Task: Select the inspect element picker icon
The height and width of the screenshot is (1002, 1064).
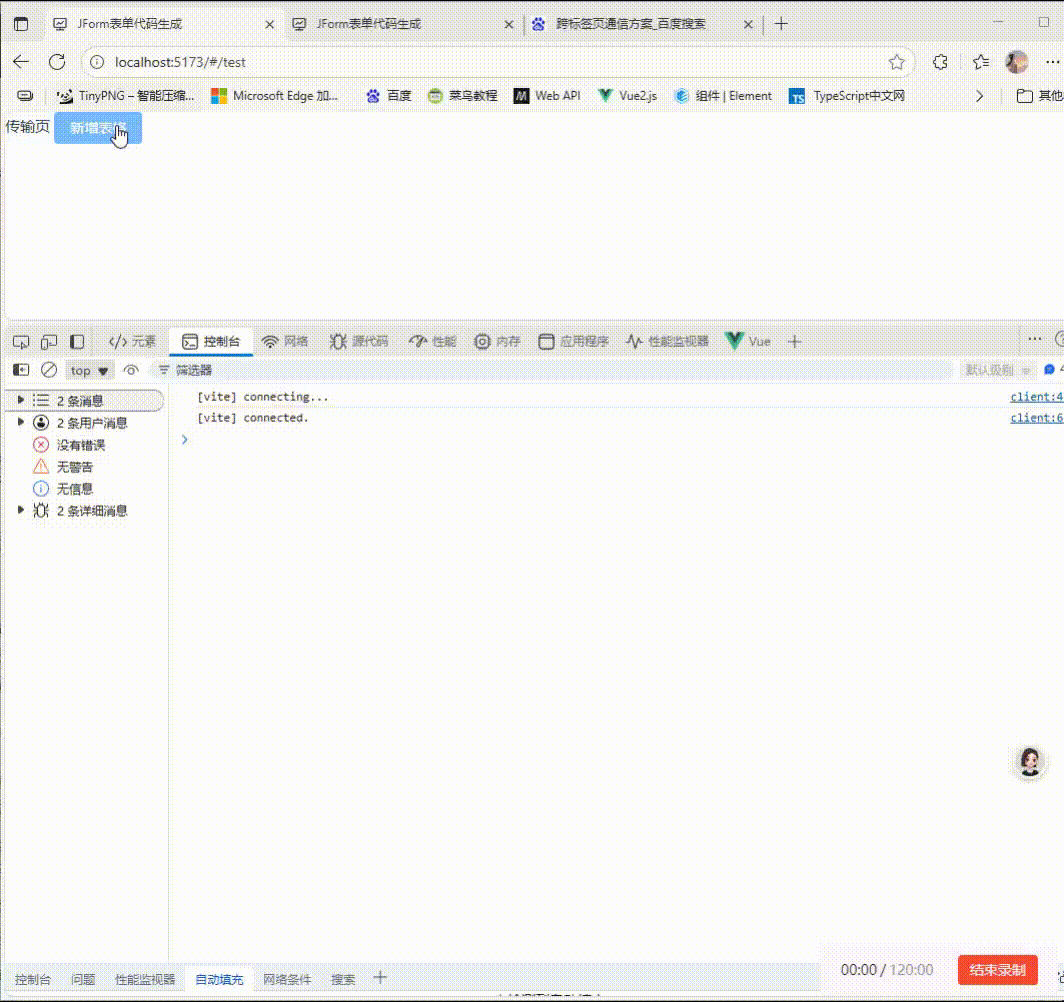Action: coord(20,341)
